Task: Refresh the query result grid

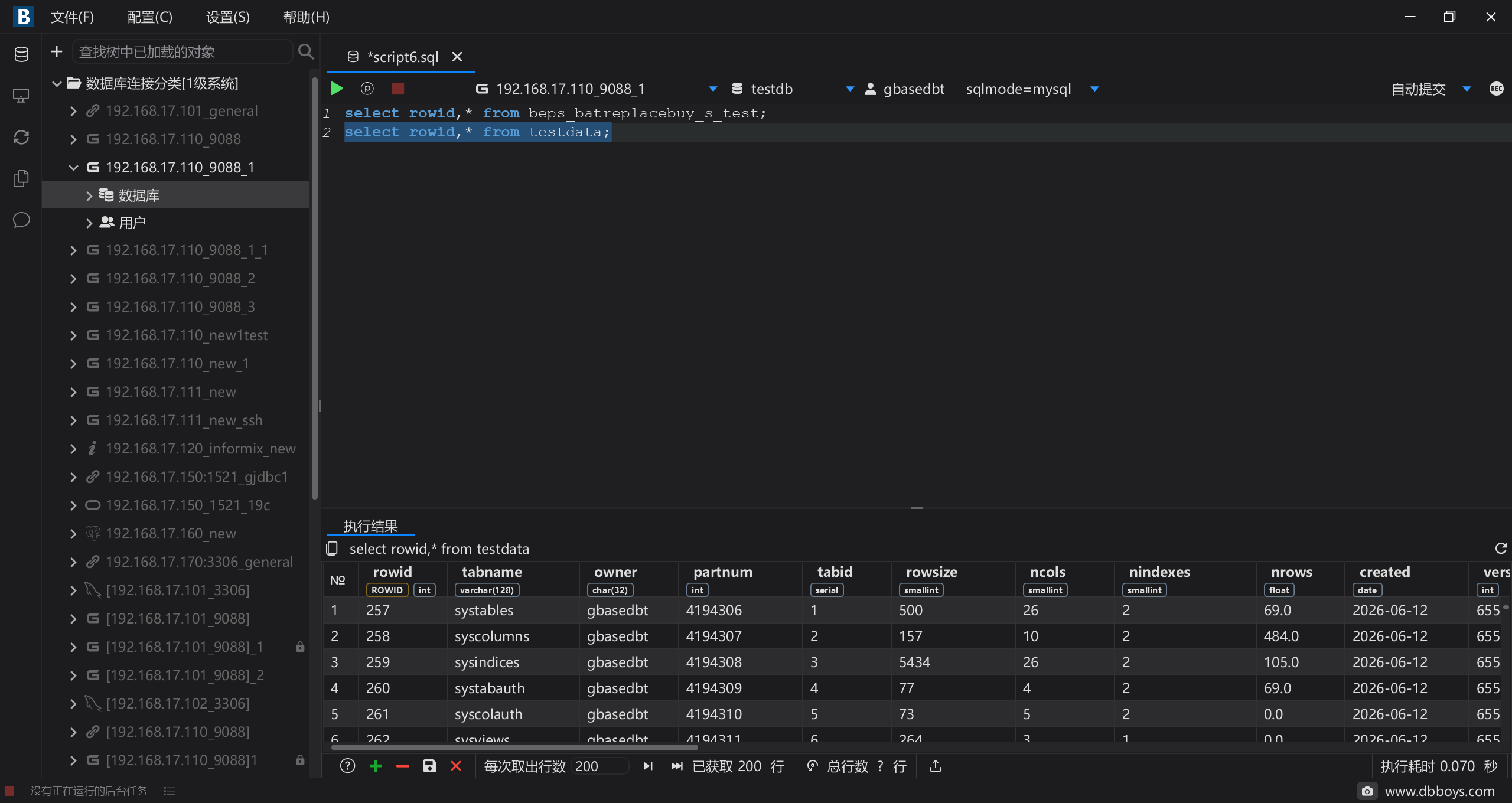Action: point(1501,549)
